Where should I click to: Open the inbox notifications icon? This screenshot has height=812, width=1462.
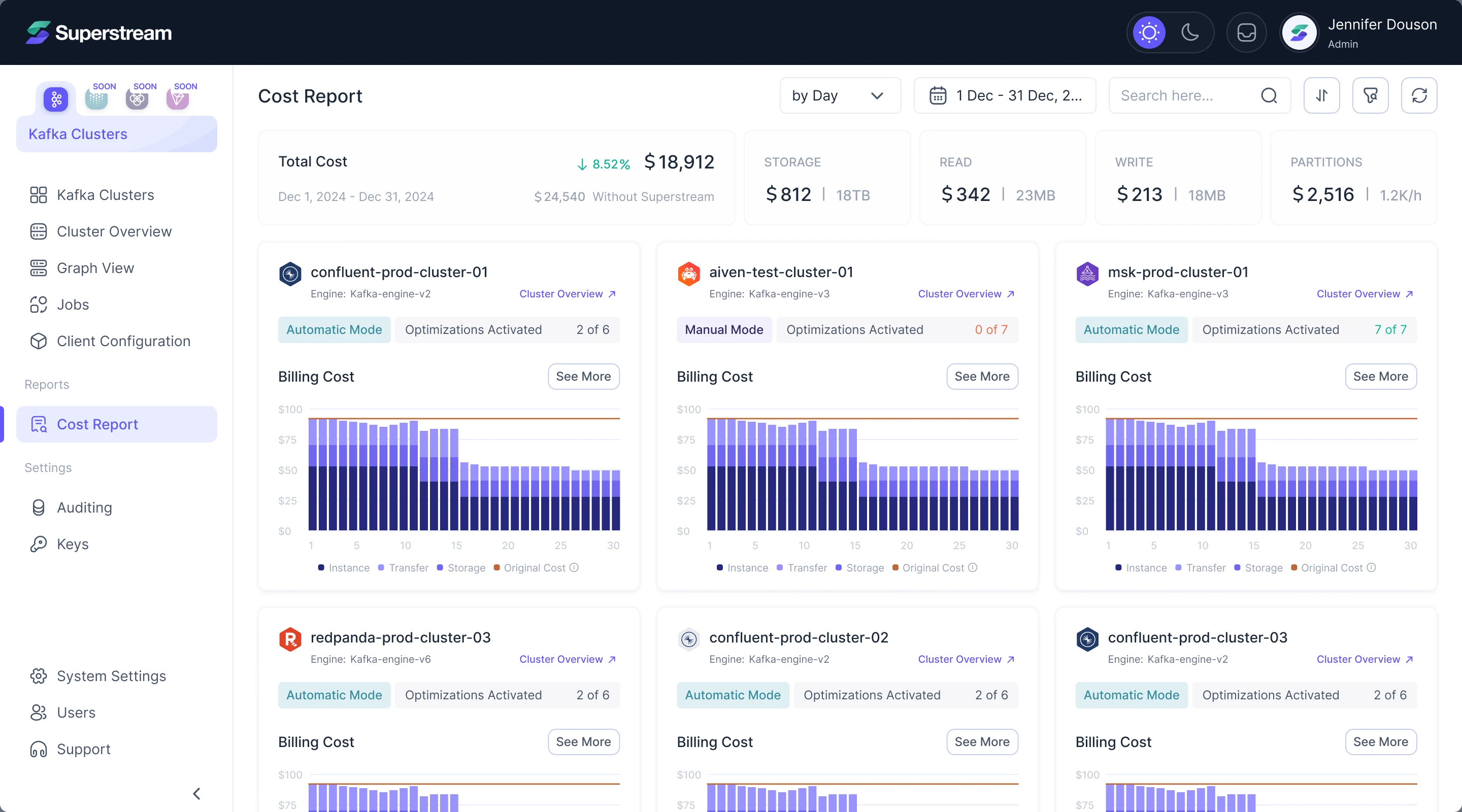pyautogui.click(x=1246, y=32)
